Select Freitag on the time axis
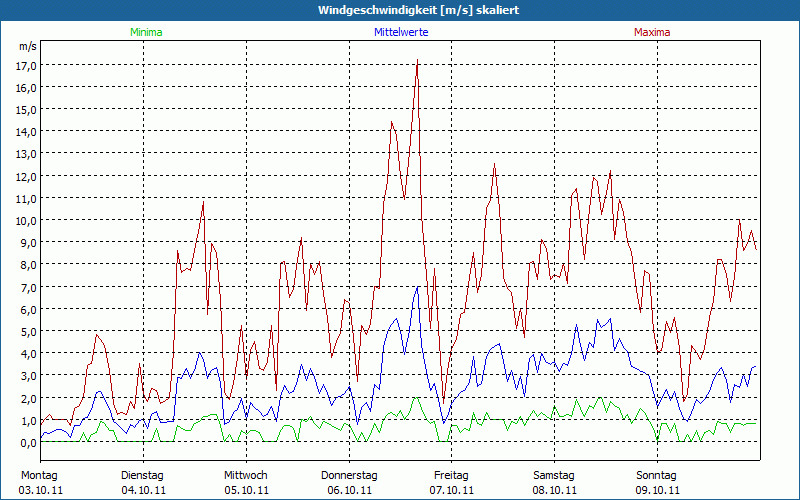800x500 pixels. pyautogui.click(x=452, y=475)
